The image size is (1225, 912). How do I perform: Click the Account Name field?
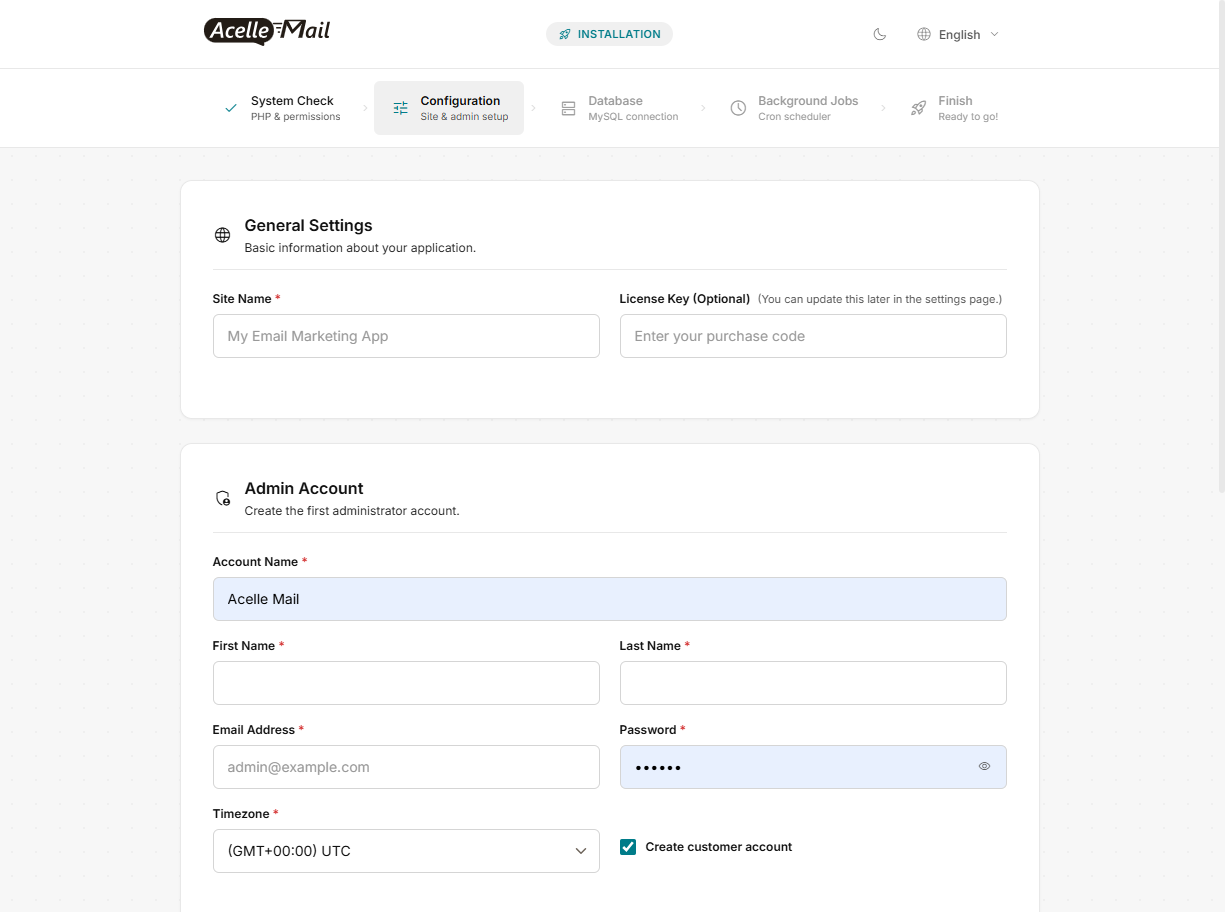coord(610,599)
